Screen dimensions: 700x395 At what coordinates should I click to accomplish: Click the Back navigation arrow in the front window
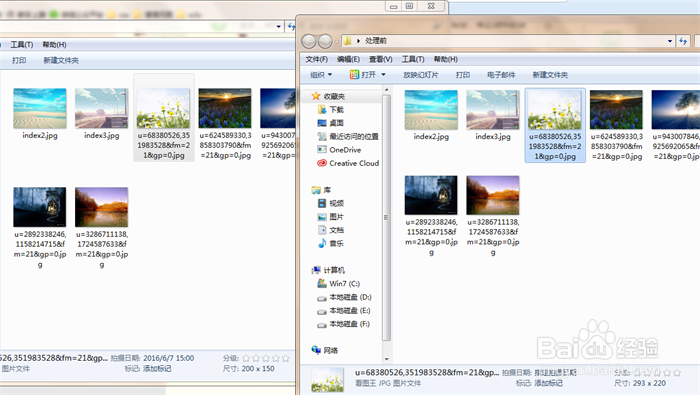pos(309,41)
